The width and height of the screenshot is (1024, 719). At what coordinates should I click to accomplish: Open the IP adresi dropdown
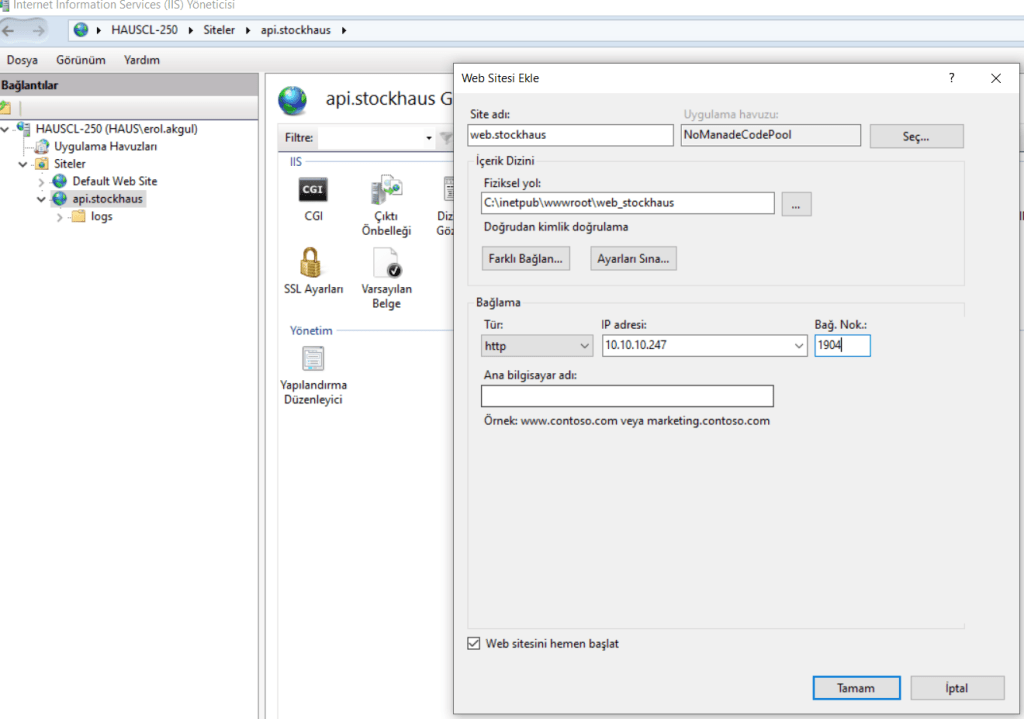[x=798, y=346]
